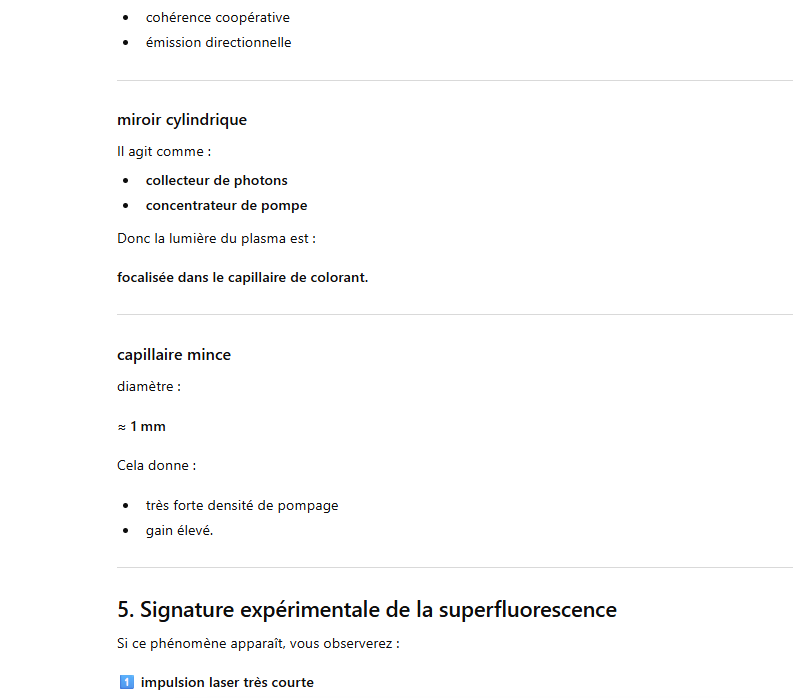The height and width of the screenshot is (698, 793).
Task: Select the 'miroir cylindrique' heading
Action: 182,120
